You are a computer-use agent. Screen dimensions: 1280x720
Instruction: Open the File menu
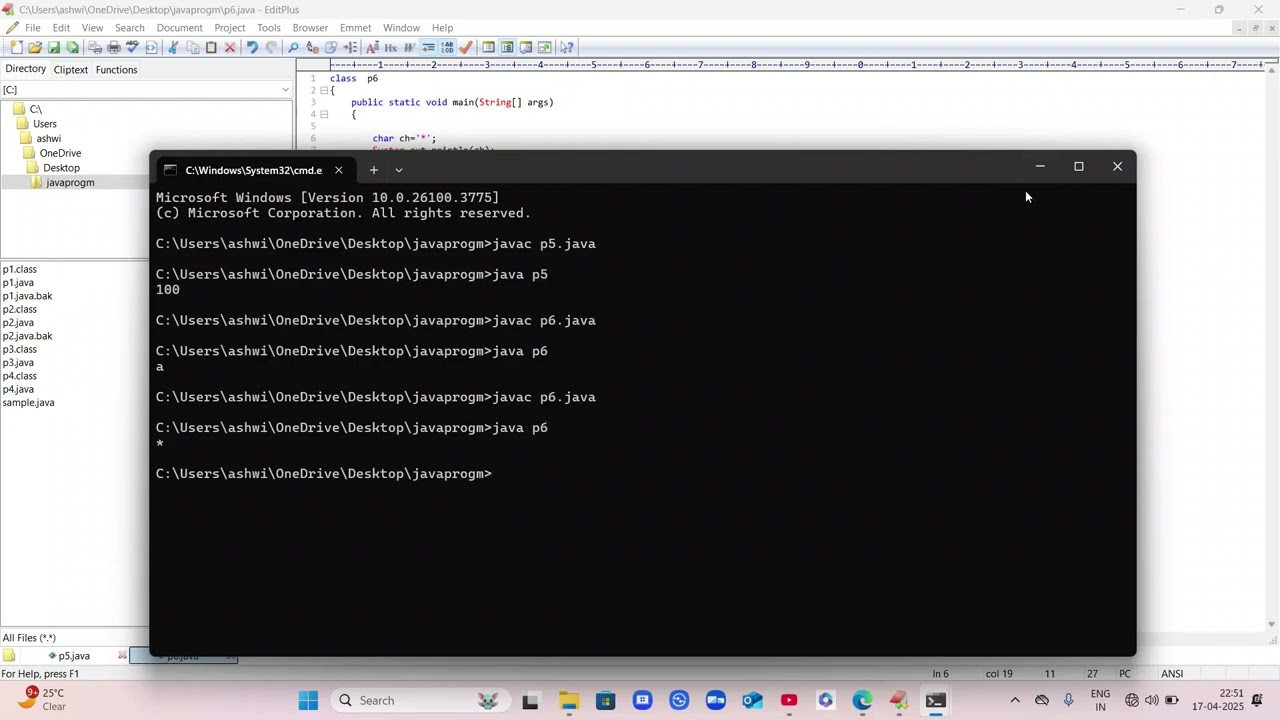(33, 28)
